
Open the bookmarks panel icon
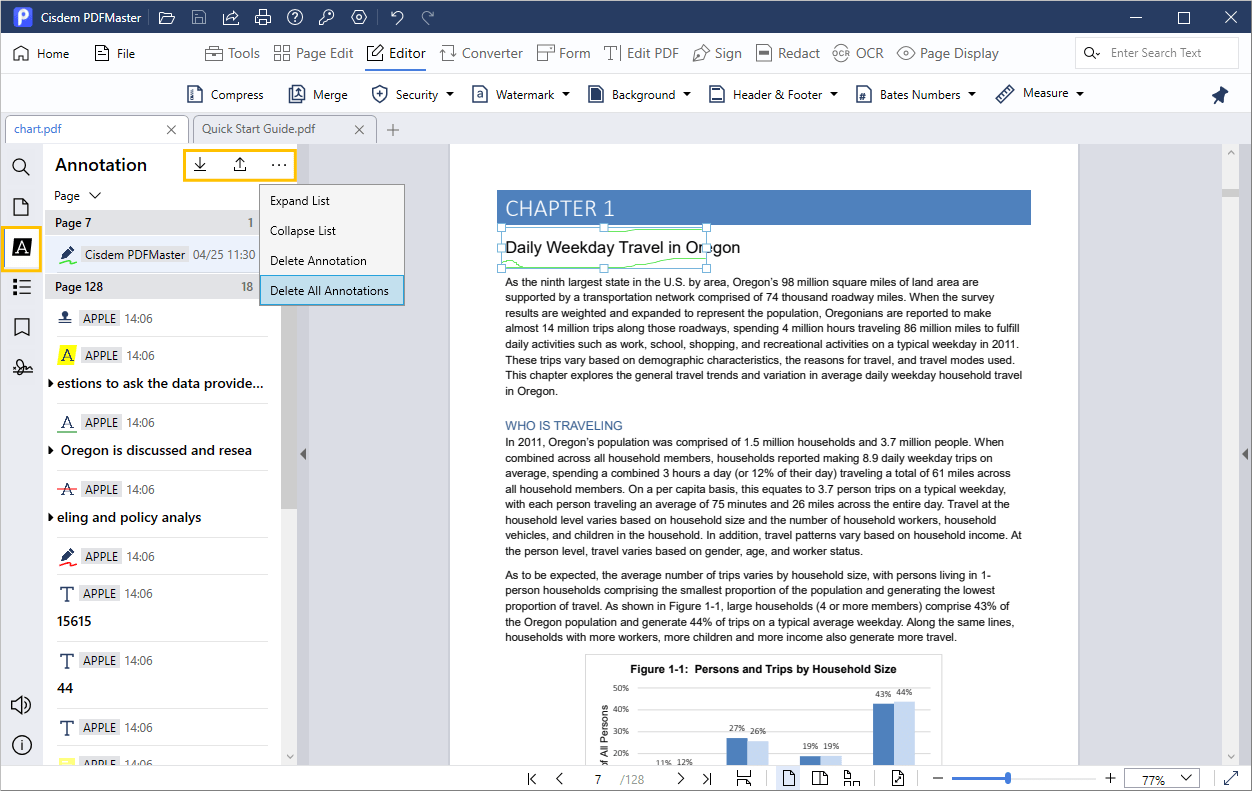coord(21,327)
